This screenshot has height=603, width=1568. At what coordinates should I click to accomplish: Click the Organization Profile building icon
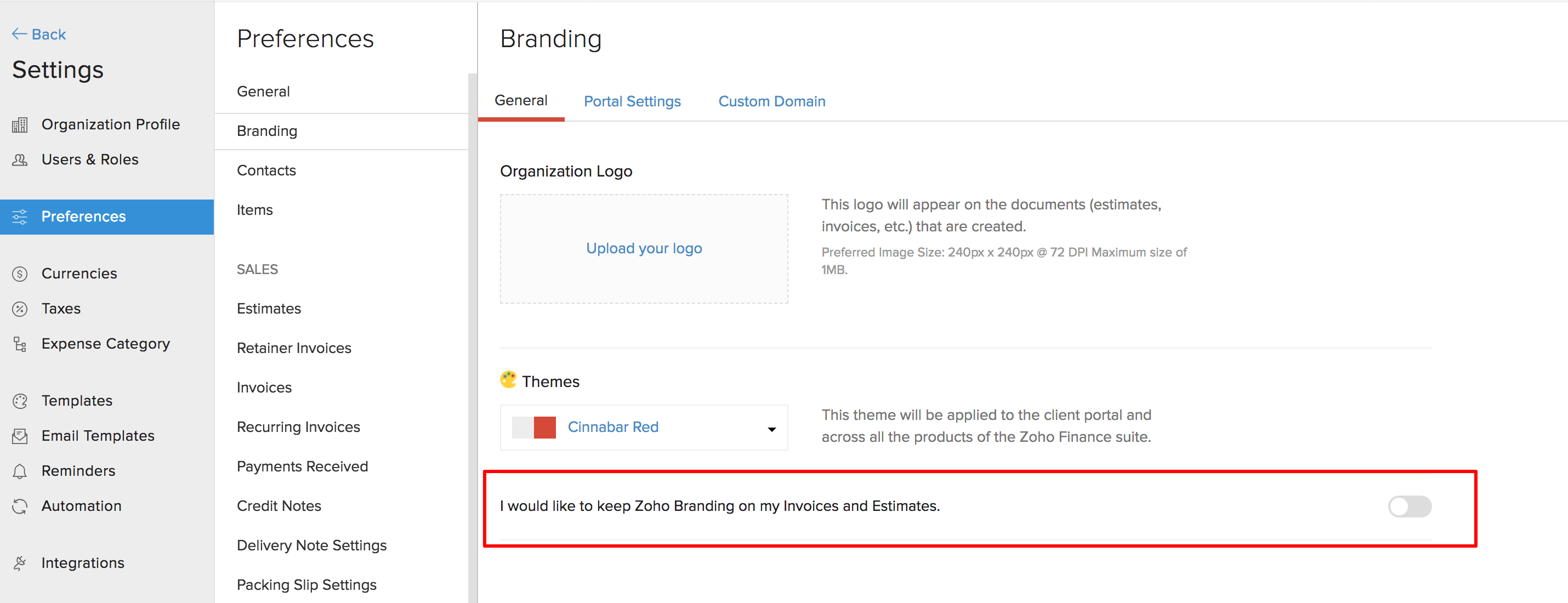point(20,125)
